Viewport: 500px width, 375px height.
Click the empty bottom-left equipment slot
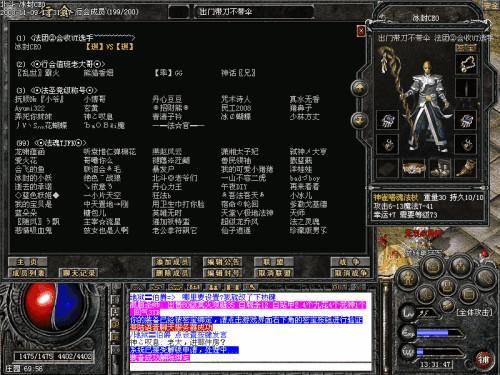[x=387, y=168]
